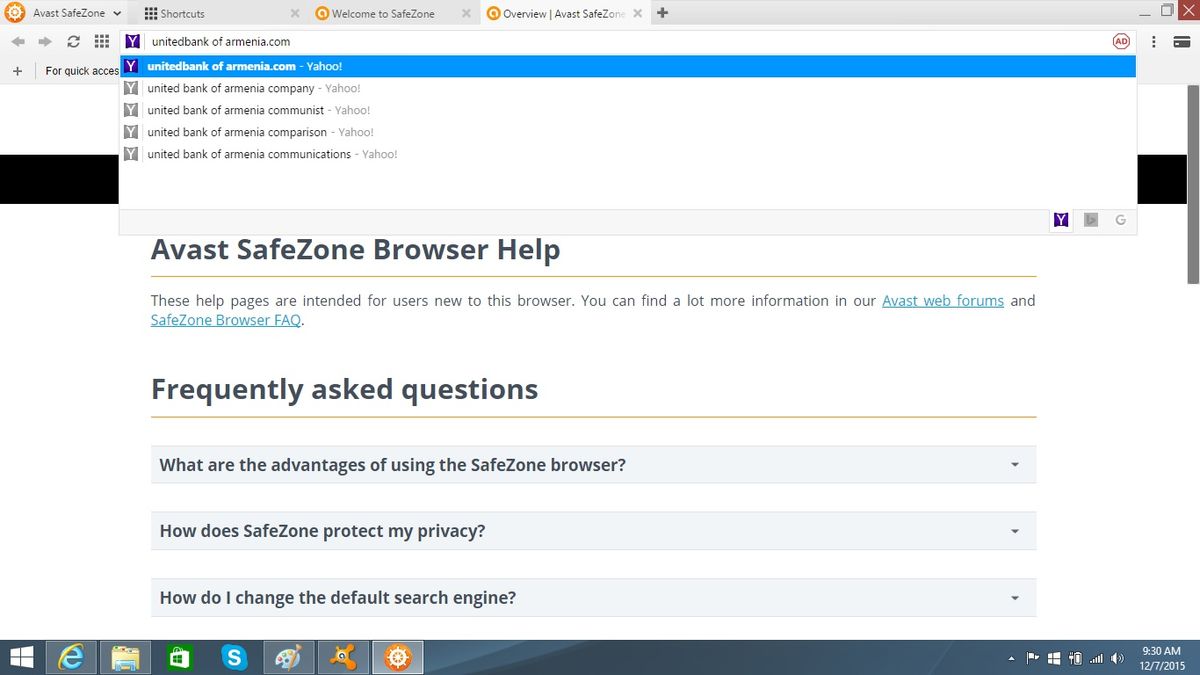Show hidden system tray icons
The height and width of the screenshot is (675, 1200).
(x=1011, y=658)
